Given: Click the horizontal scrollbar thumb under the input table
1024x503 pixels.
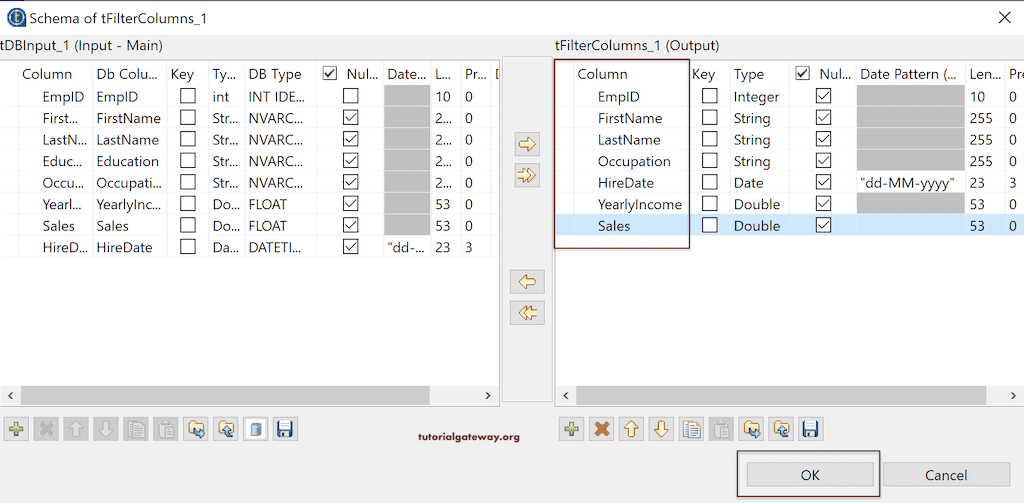Looking at the screenshot, I should tap(225, 395).
